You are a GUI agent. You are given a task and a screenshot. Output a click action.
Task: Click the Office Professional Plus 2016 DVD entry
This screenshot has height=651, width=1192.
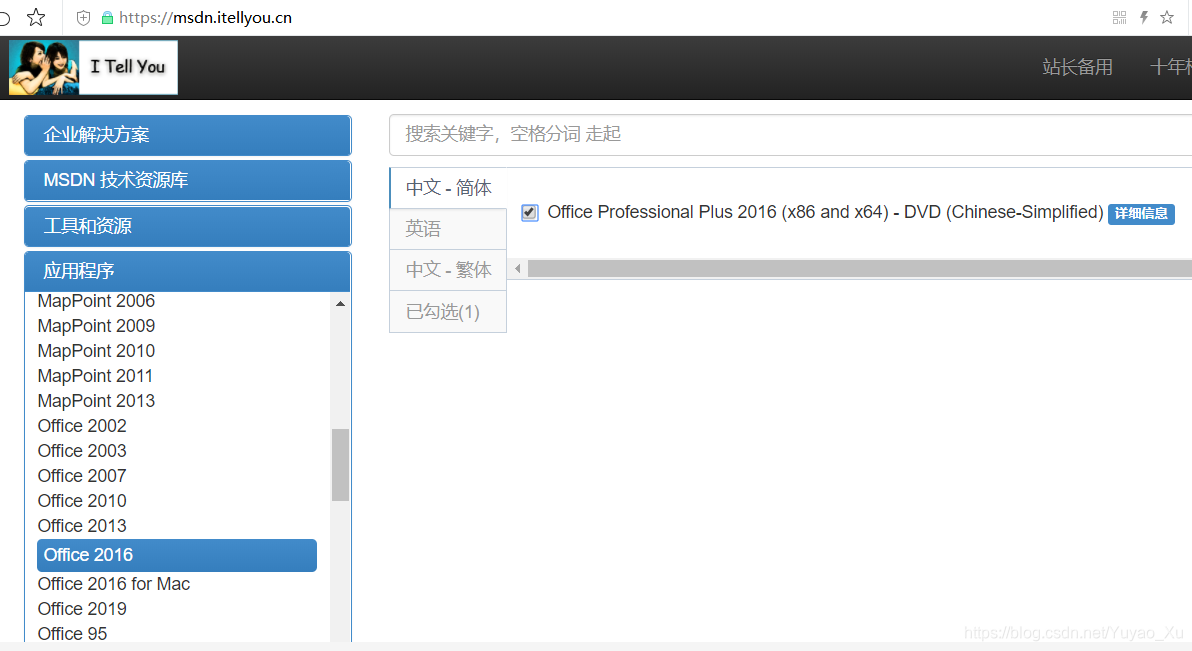tap(825, 212)
